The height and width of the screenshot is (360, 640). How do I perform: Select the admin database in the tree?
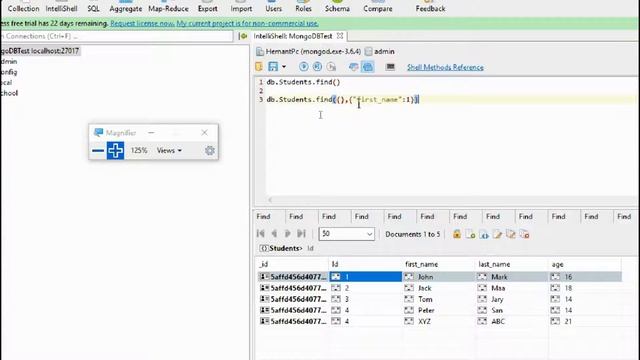[9, 62]
